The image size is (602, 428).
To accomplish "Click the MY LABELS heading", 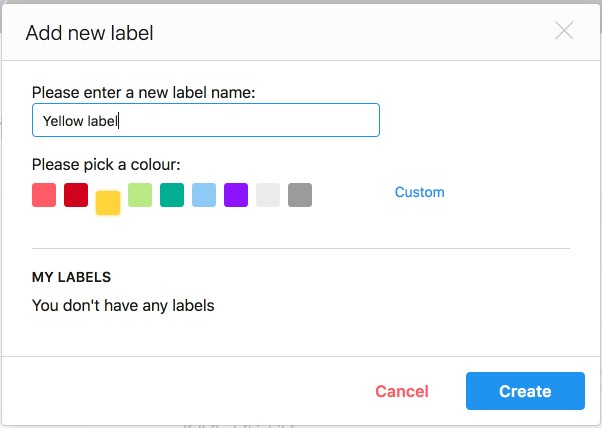I will point(71,277).
